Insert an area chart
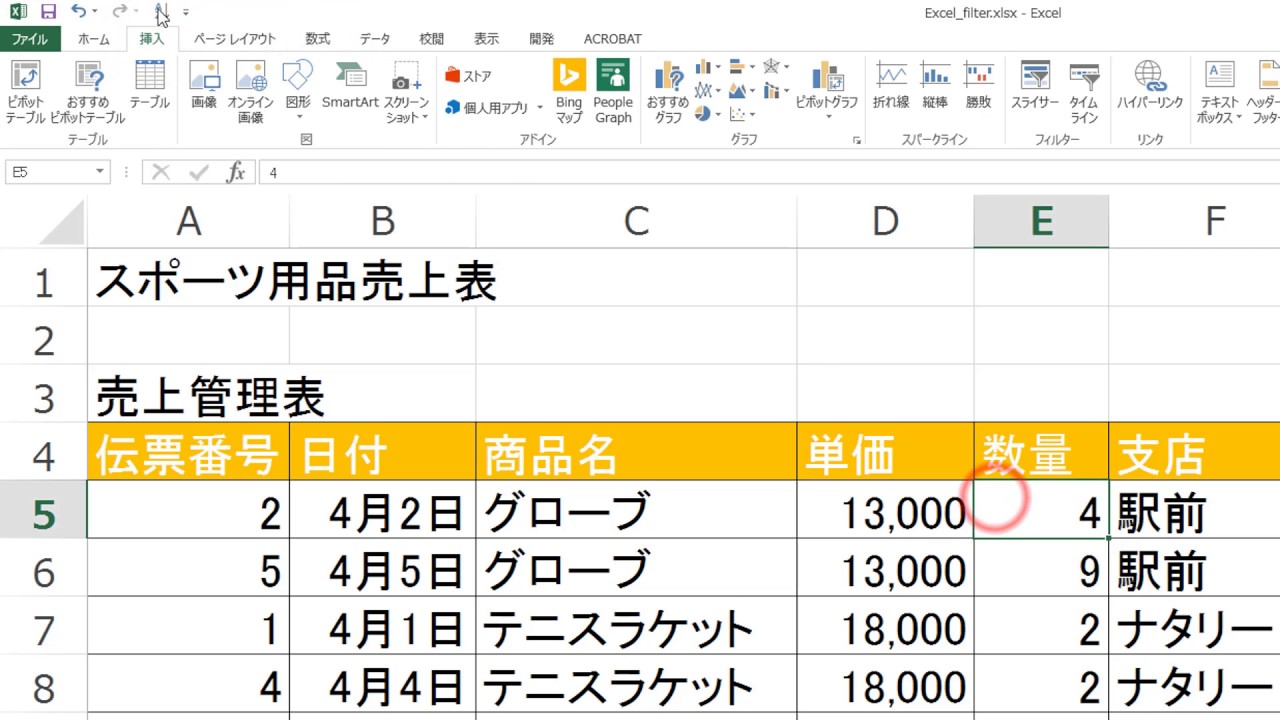This screenshot has width=1280, height=720. click(x=742, y=90)
